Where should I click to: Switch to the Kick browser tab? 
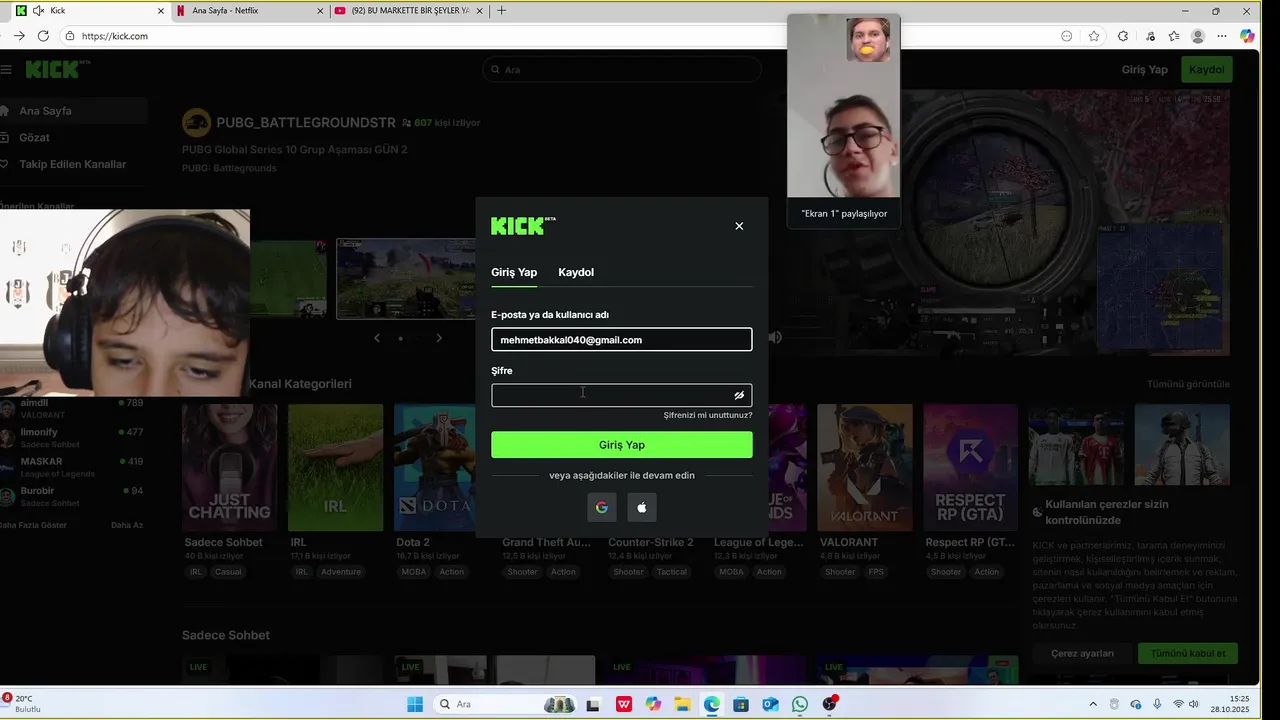click(88, 11)
